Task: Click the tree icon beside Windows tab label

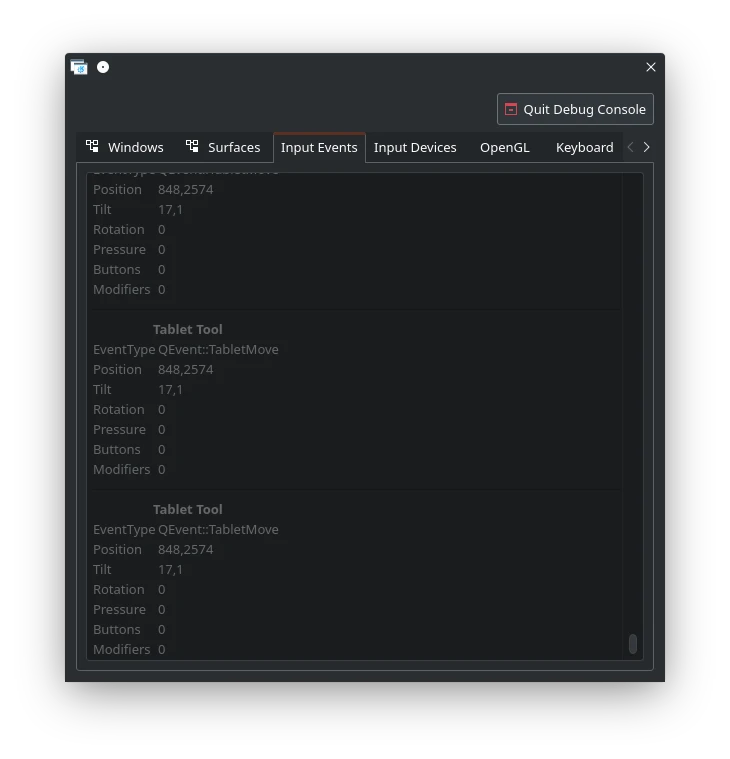Action: pyautogui.click(x=92, y=146)
